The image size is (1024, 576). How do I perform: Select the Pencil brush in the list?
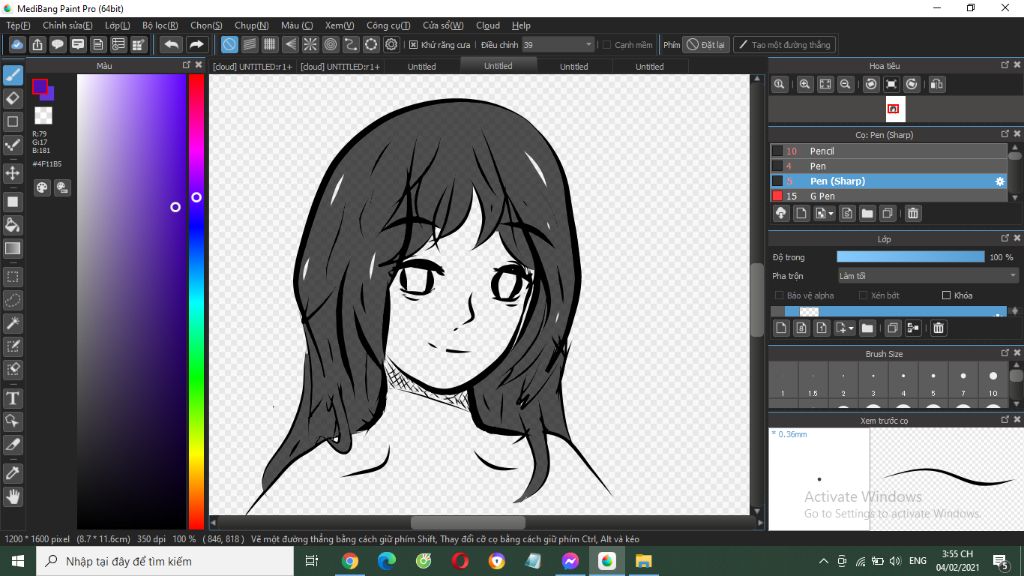pyautogui.click(x=889, y=151)
